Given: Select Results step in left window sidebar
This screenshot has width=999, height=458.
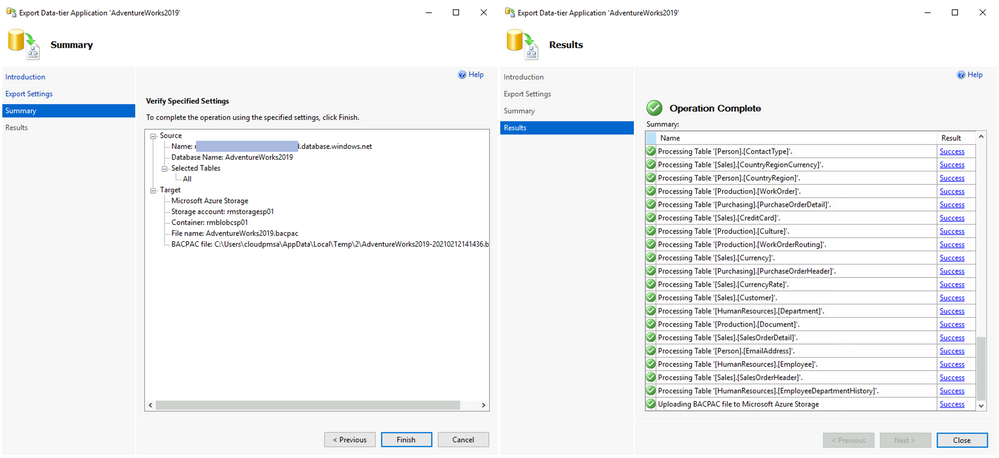Looking at the screenshot, I should click(x=17, y=127).
